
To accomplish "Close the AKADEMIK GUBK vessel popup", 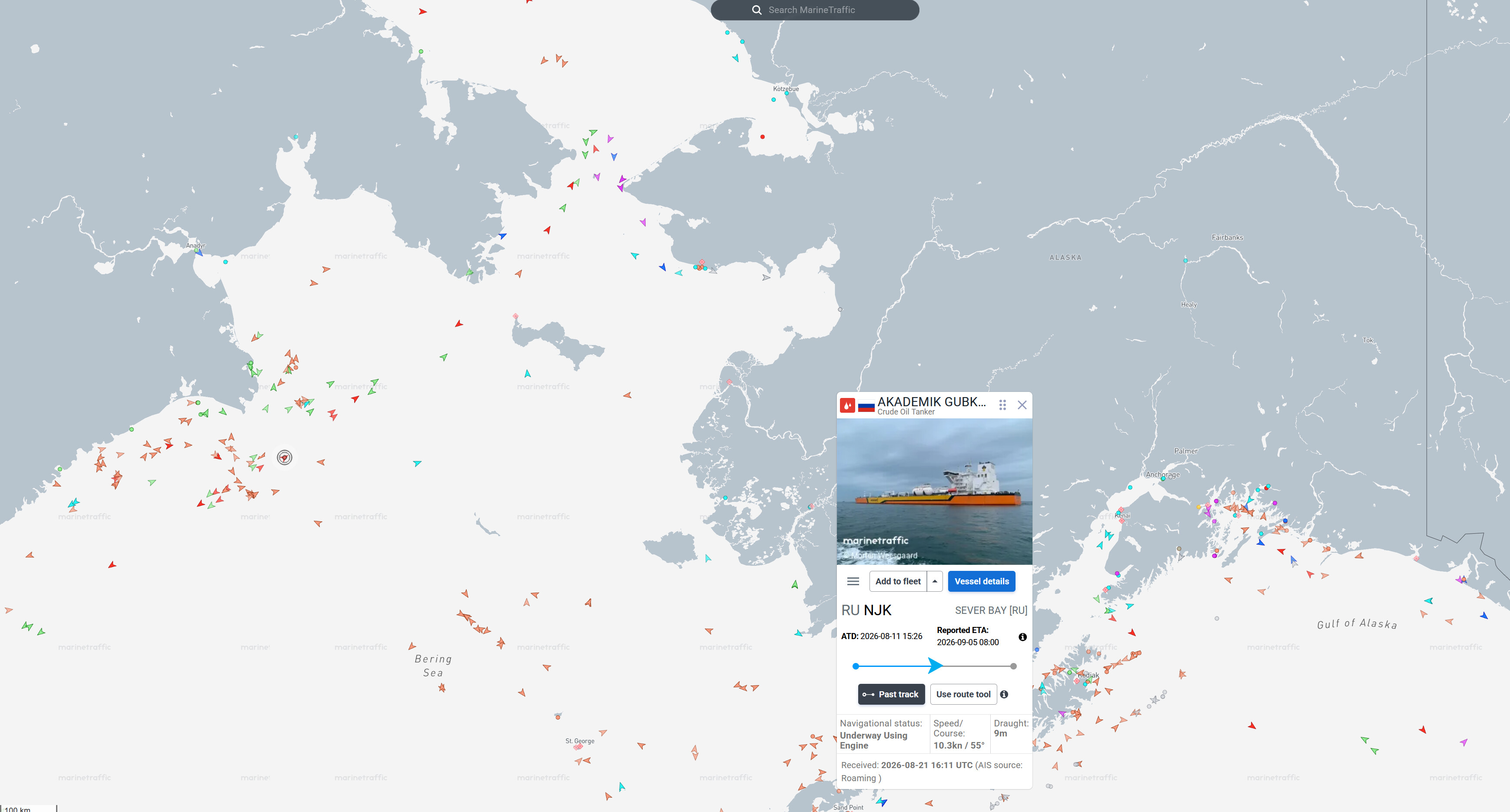I will tap(1022, 405).
